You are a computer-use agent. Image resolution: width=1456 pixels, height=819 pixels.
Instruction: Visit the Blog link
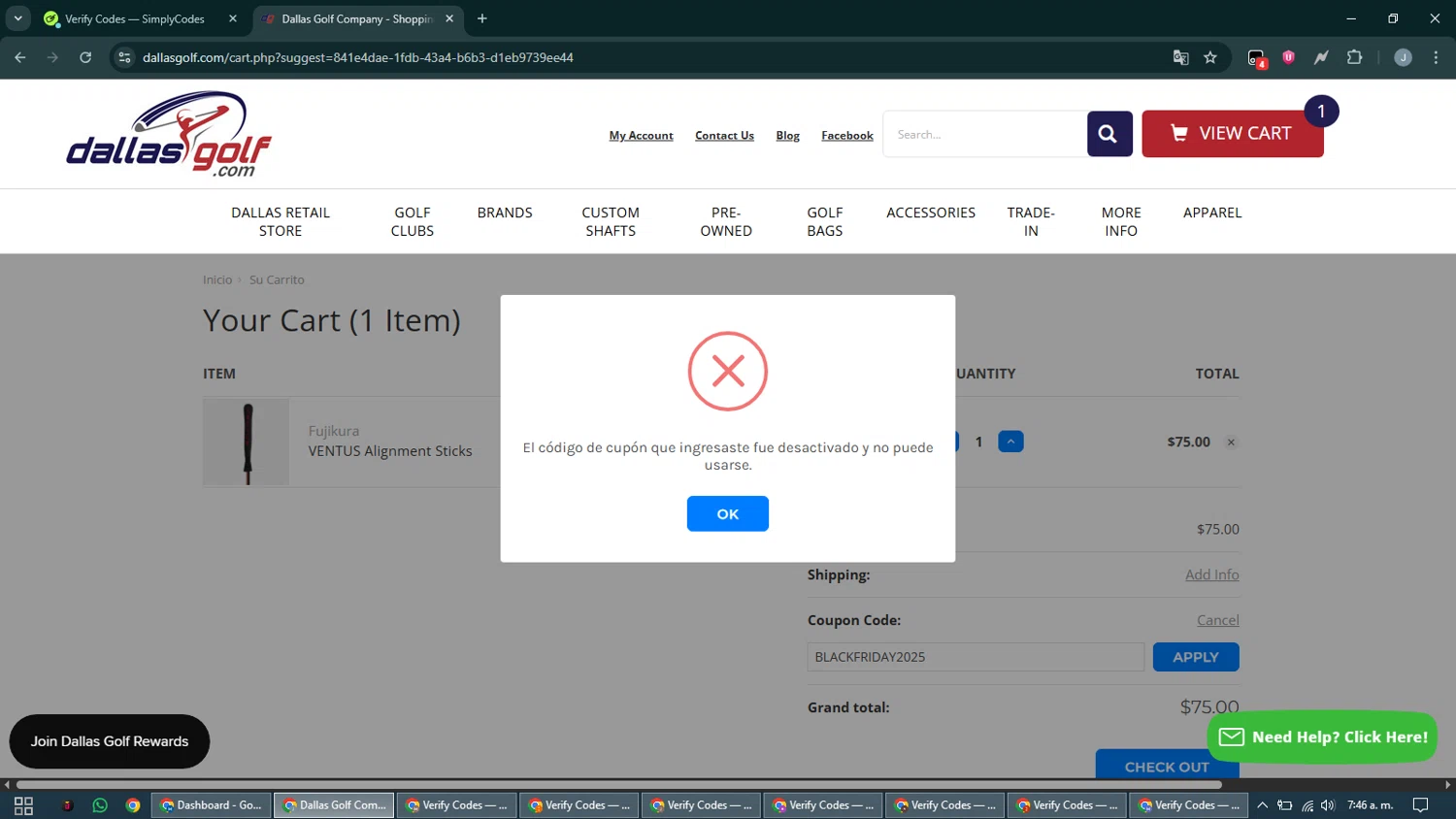788,136
